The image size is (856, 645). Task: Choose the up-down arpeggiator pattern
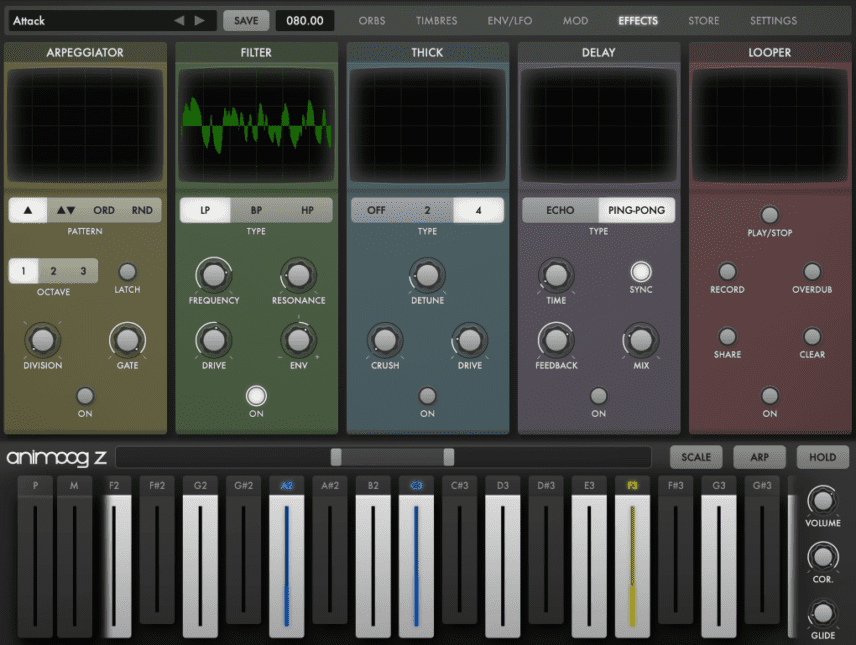coord(66,210)
